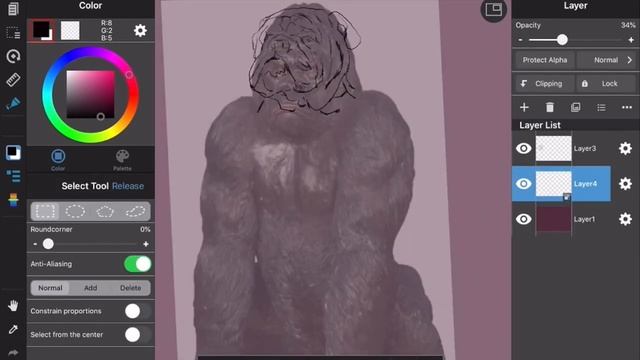Duplicate the layer with the copy icon
Viewport: 640px width, 360px height.
[576, 107]
